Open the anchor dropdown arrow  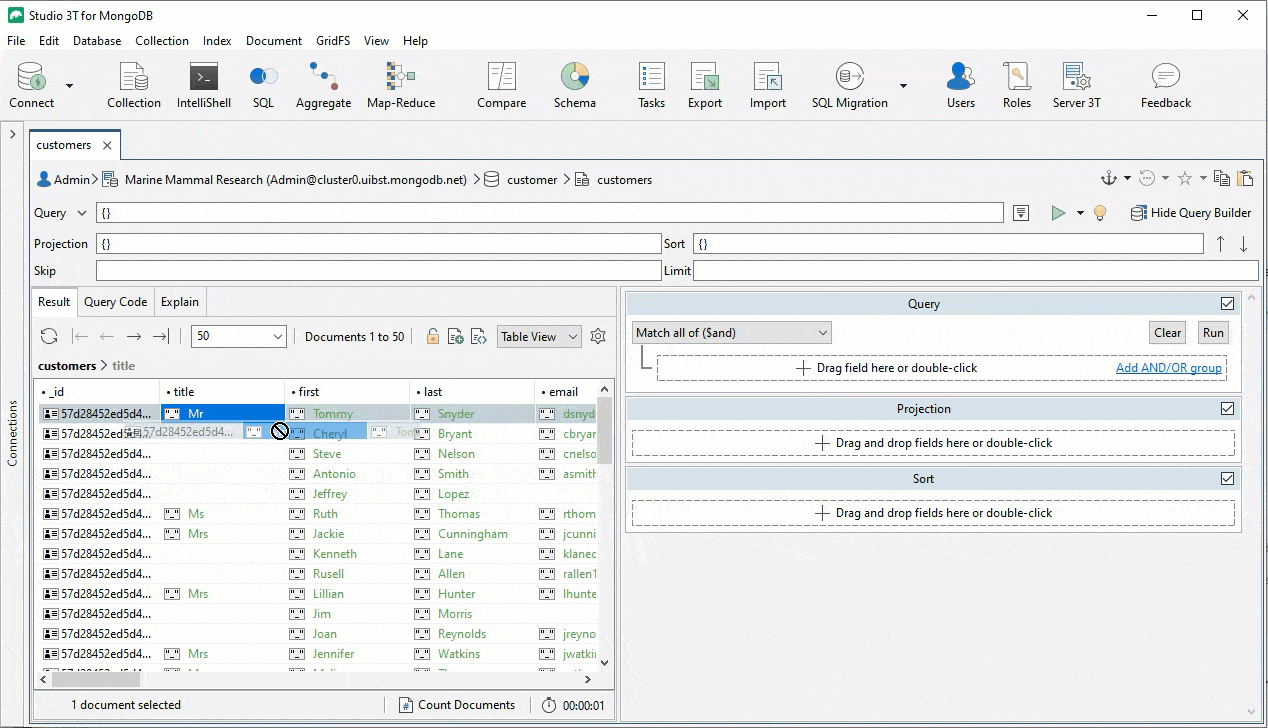[1127, 178]
